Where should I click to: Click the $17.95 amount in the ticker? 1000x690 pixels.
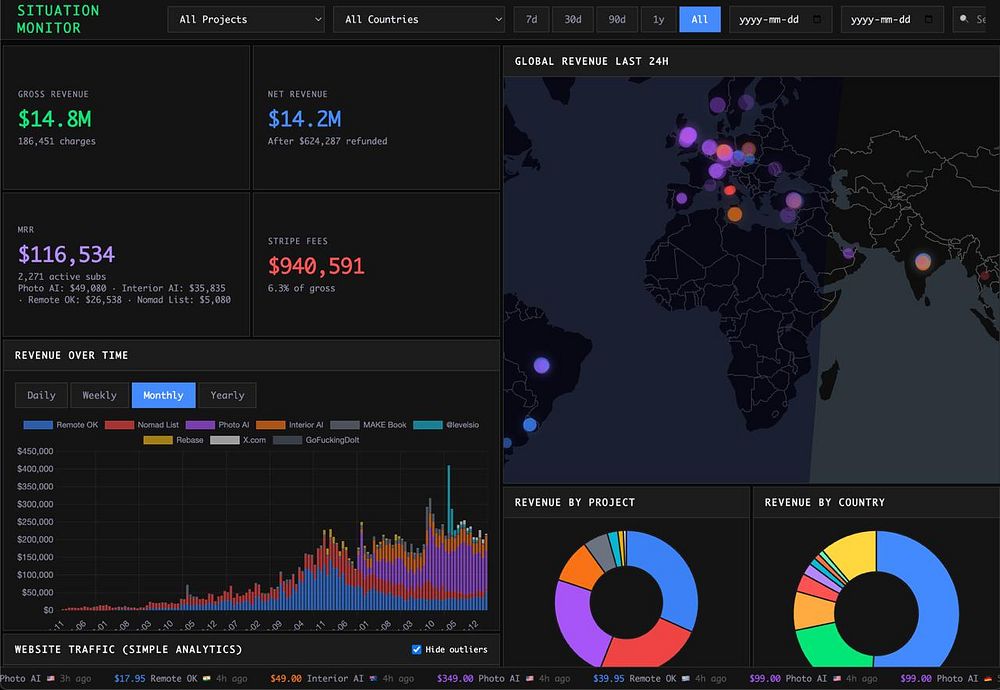tap(129, 679)
